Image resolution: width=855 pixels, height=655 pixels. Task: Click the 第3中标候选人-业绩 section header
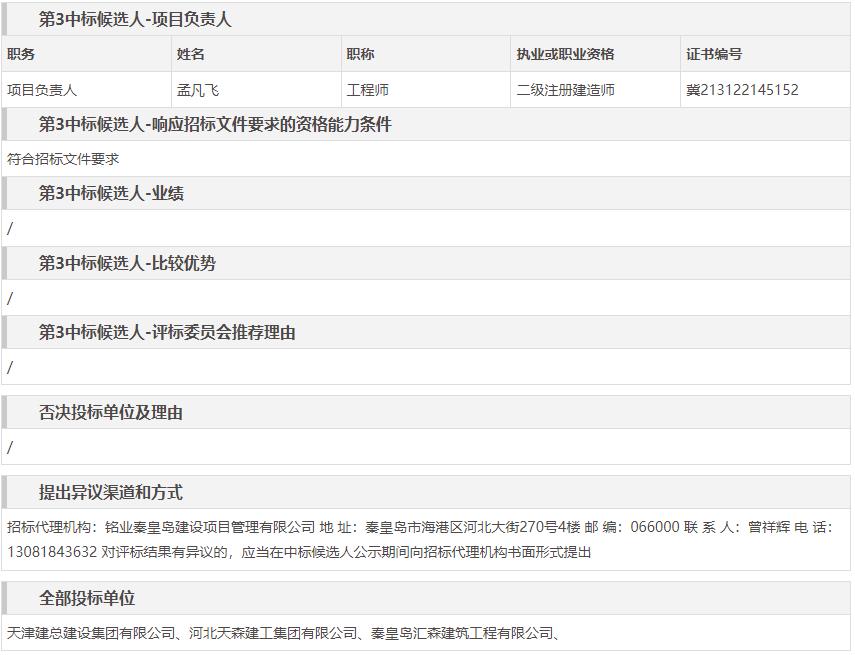(x=111, y=194)
